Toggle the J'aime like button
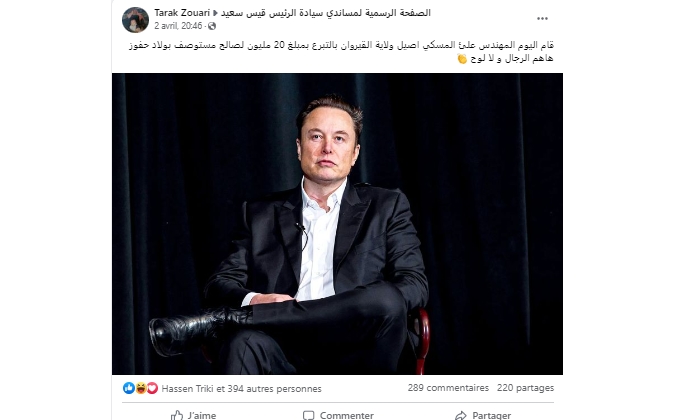The width and height of the screenshot is (675, 420). (x=193, y=415)
